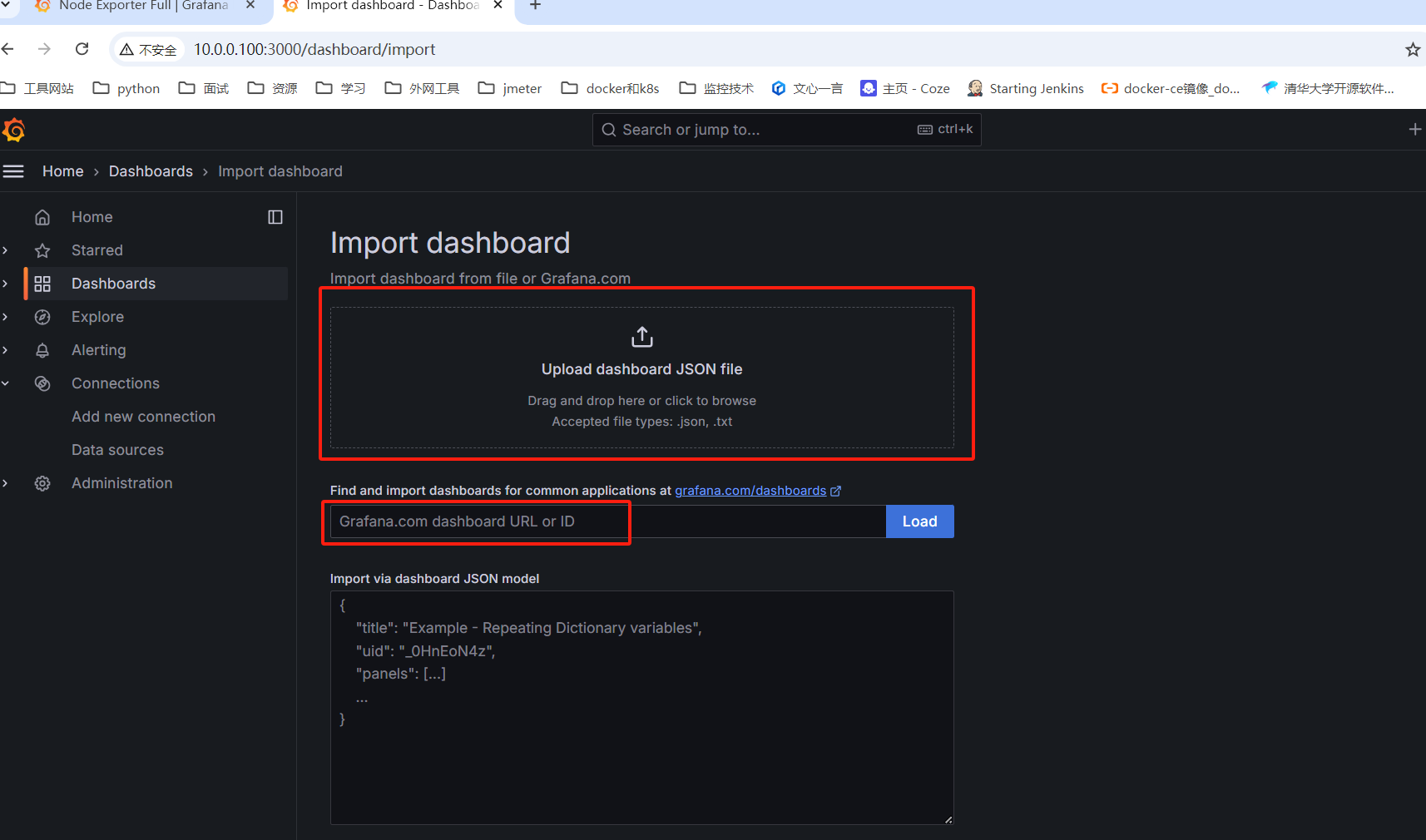The width and height of the screenshot is (1426, 840).
Task: Open the 清华大学开源软件 bookmark
Action: [x=1328, y=88]
